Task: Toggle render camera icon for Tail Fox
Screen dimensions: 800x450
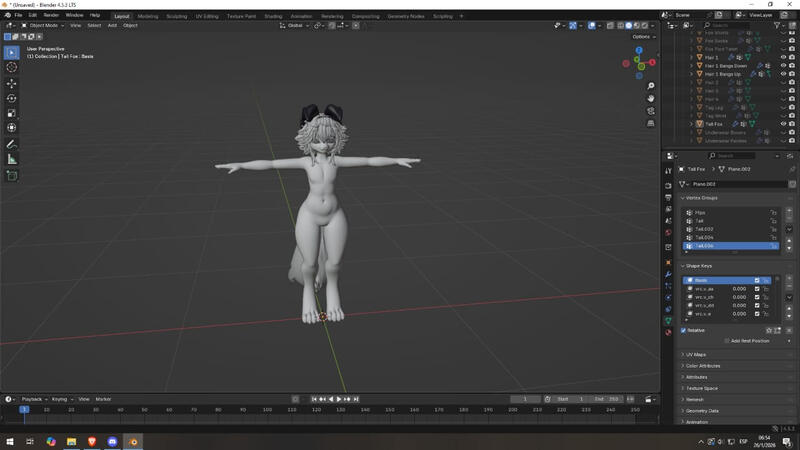Action: (x=792, y=124)
